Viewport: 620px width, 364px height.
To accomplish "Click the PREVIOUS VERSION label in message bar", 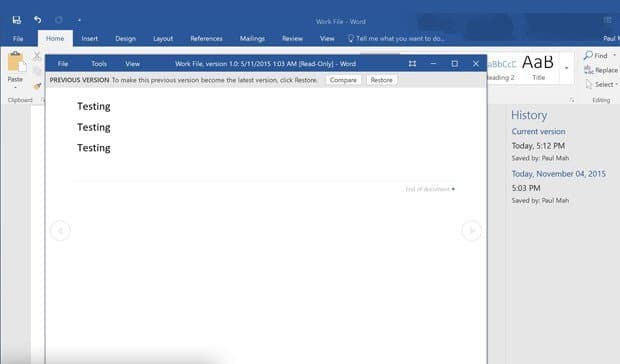I will (x=79, y=80).
